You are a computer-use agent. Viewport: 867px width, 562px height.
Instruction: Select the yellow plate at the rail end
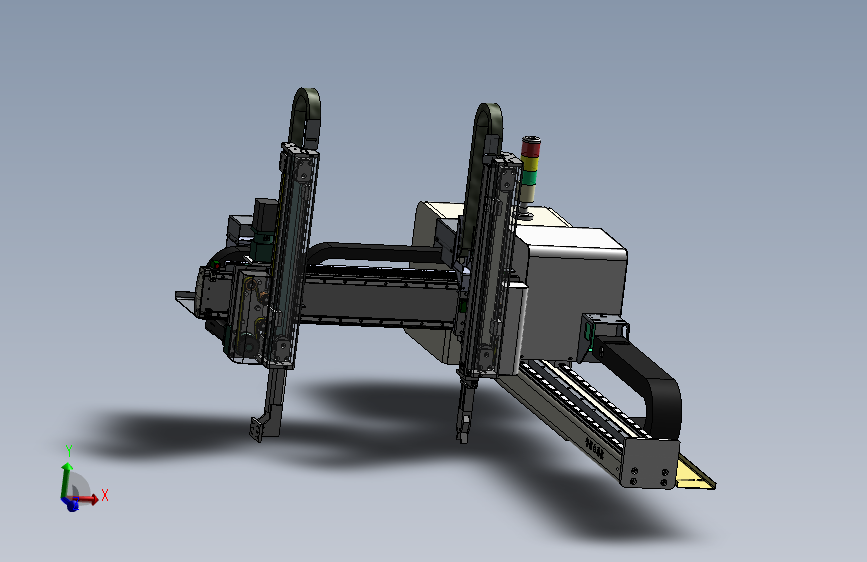pyautogui.click(x=696, y=473)
